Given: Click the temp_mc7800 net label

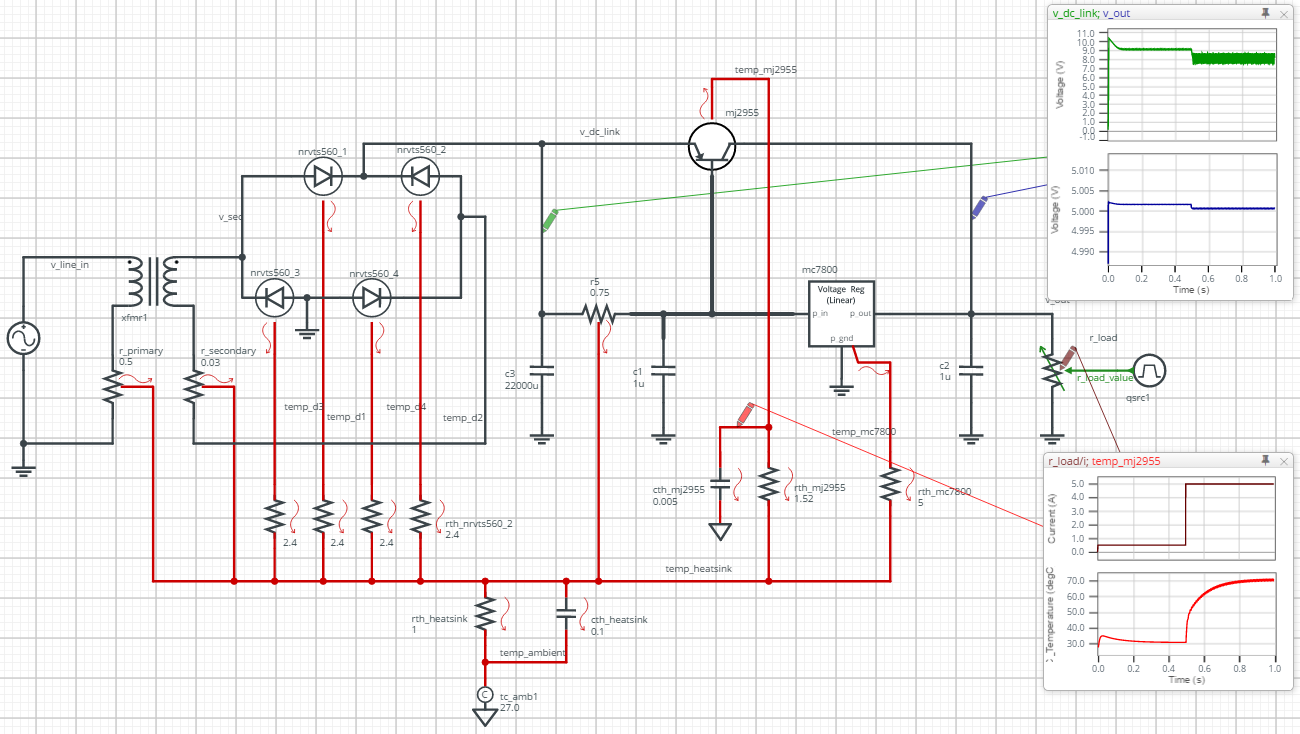Looking at the screenshot, I should click(864, 431).
